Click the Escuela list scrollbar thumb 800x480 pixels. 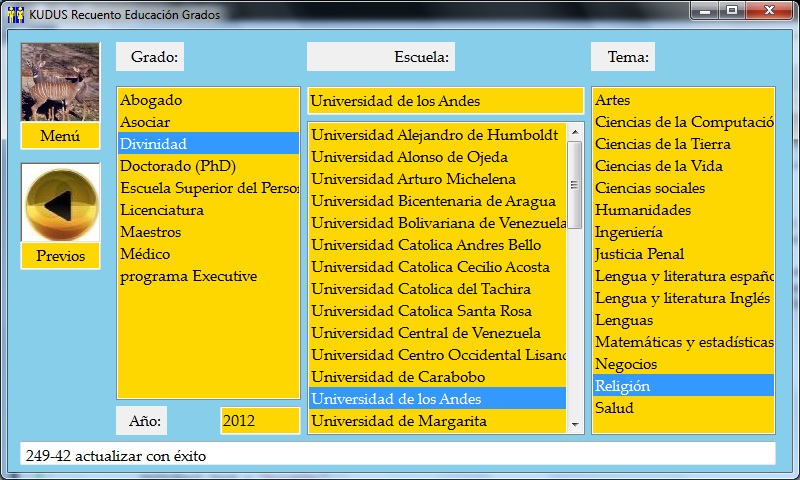(575, 185)
